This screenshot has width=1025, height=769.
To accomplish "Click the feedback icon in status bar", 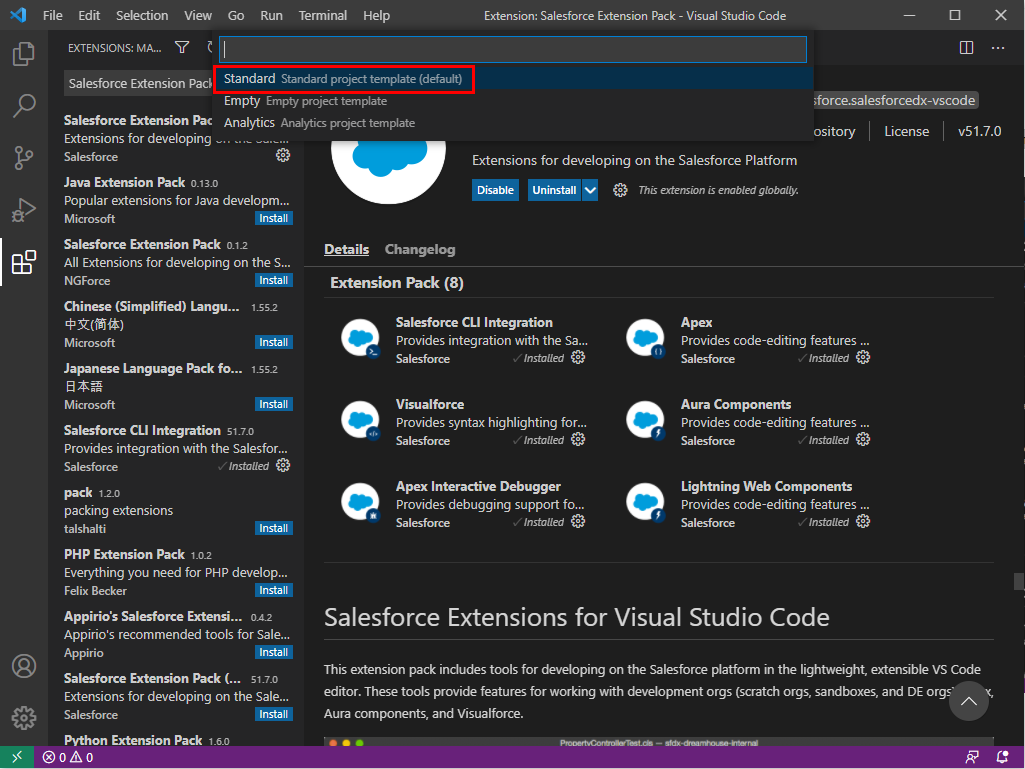I will click(x=972, y=757).
